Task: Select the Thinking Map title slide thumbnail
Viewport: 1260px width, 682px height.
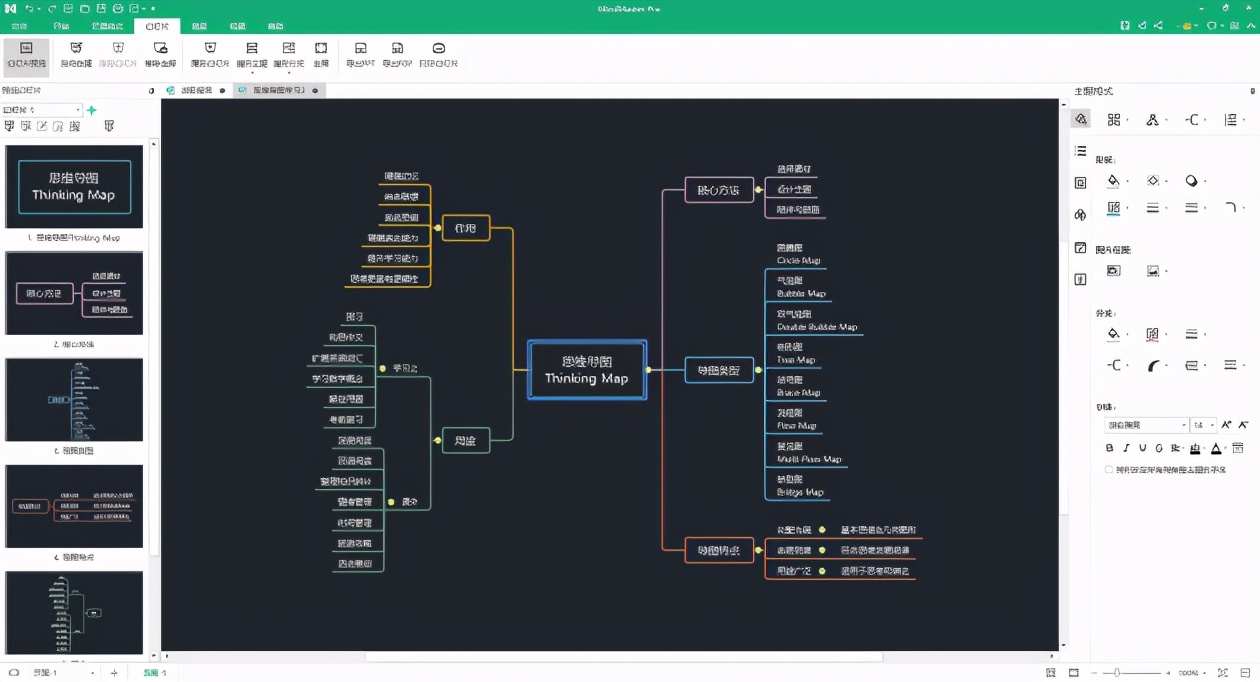Action: (x=74, y=187)
